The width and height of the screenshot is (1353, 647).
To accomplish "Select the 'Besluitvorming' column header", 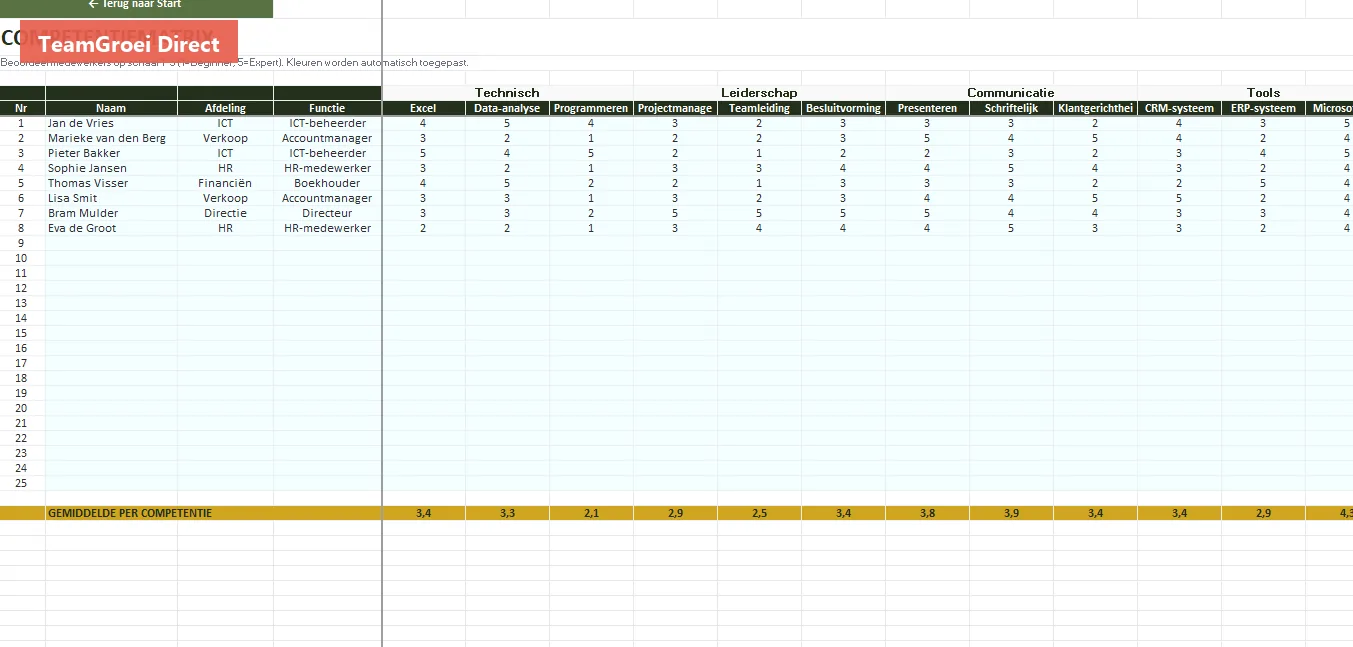I will click(843, 108).
